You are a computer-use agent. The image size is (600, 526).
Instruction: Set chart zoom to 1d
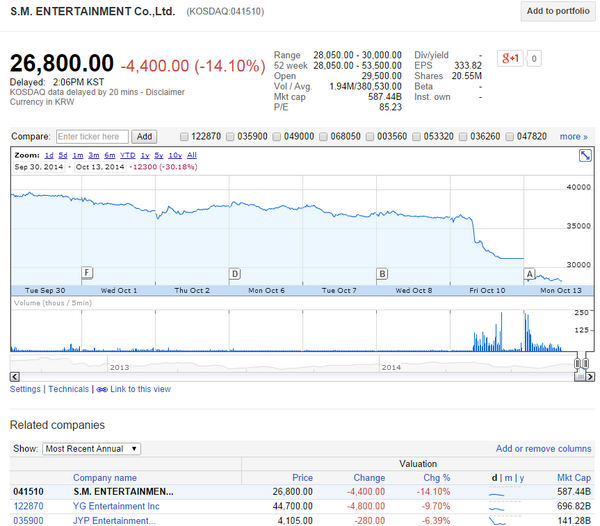49,155
